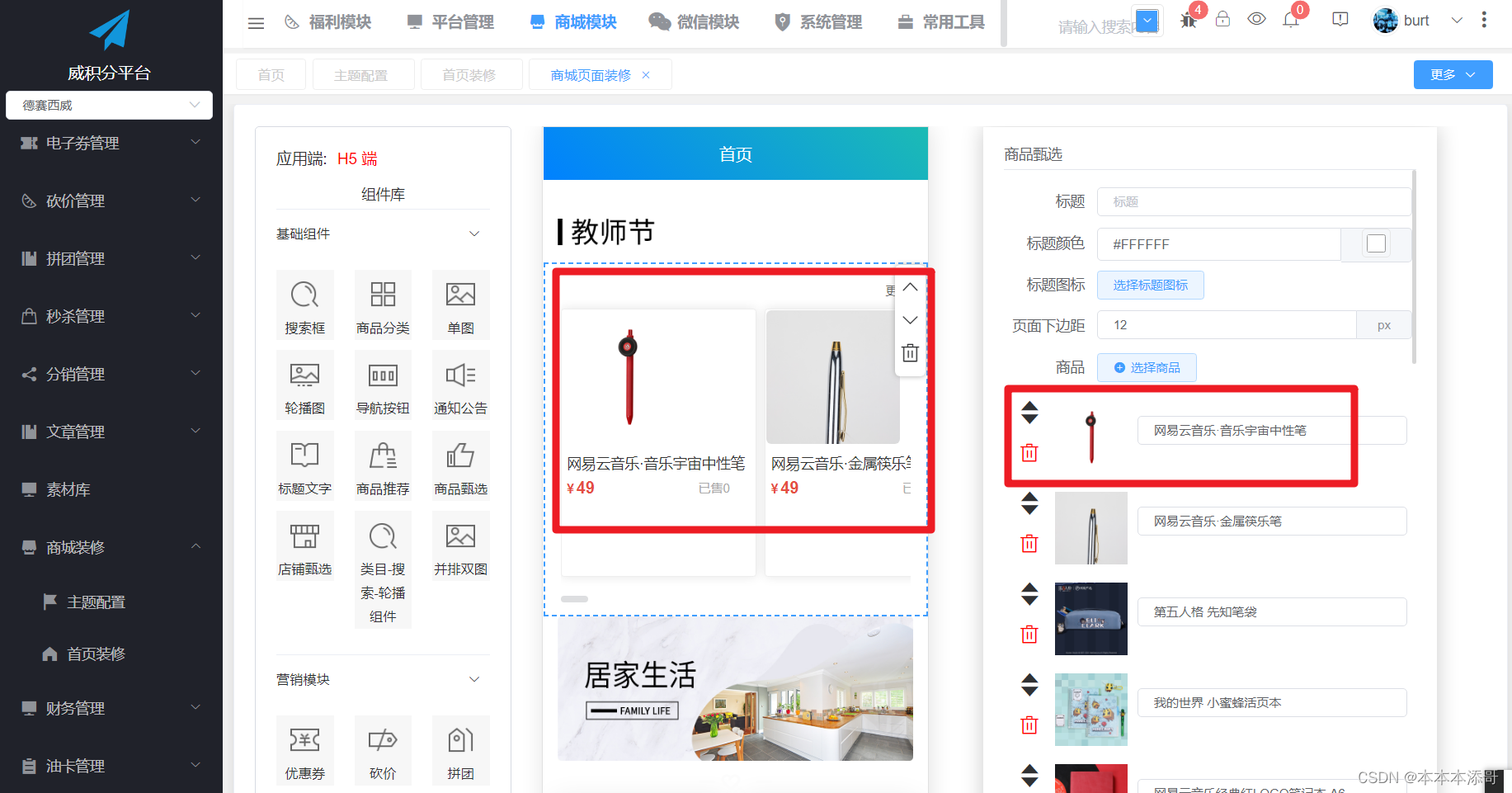Add the 商品分类 category component

pos(383,304)
